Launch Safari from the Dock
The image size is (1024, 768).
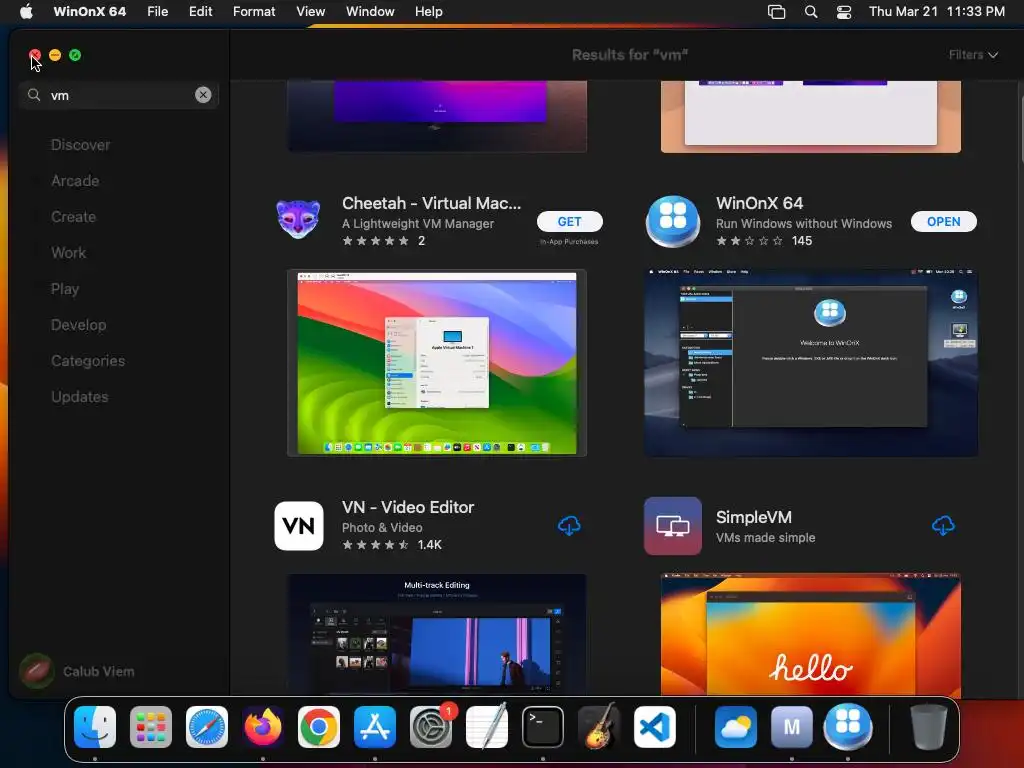207,727
